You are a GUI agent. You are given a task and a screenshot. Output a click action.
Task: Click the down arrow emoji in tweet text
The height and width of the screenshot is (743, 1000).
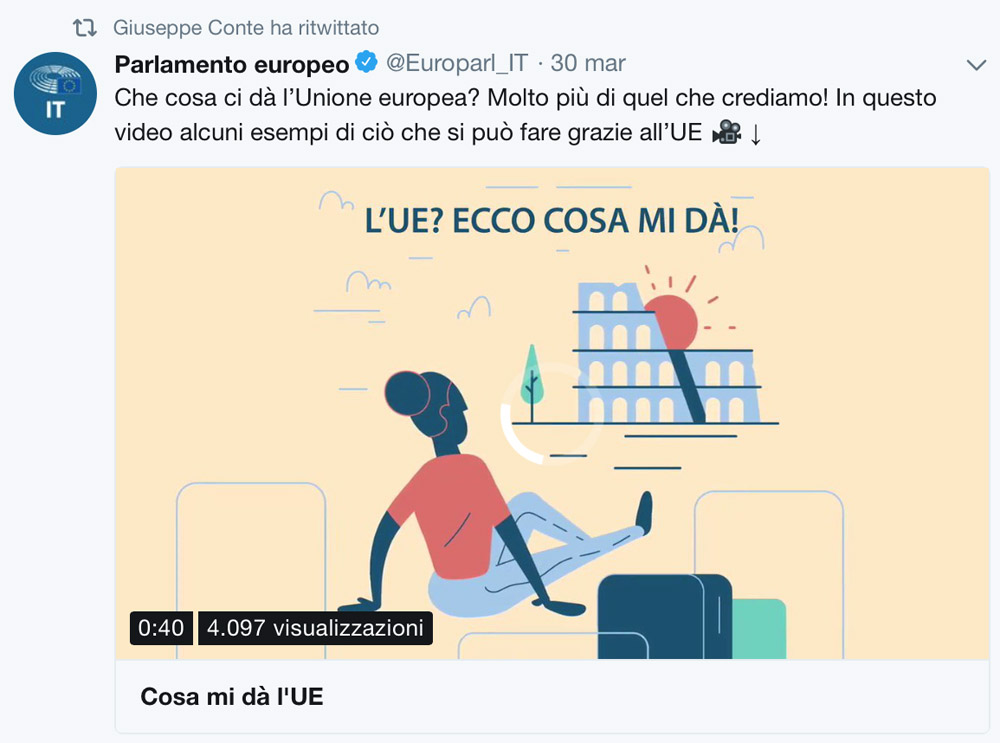pos(756,134)
